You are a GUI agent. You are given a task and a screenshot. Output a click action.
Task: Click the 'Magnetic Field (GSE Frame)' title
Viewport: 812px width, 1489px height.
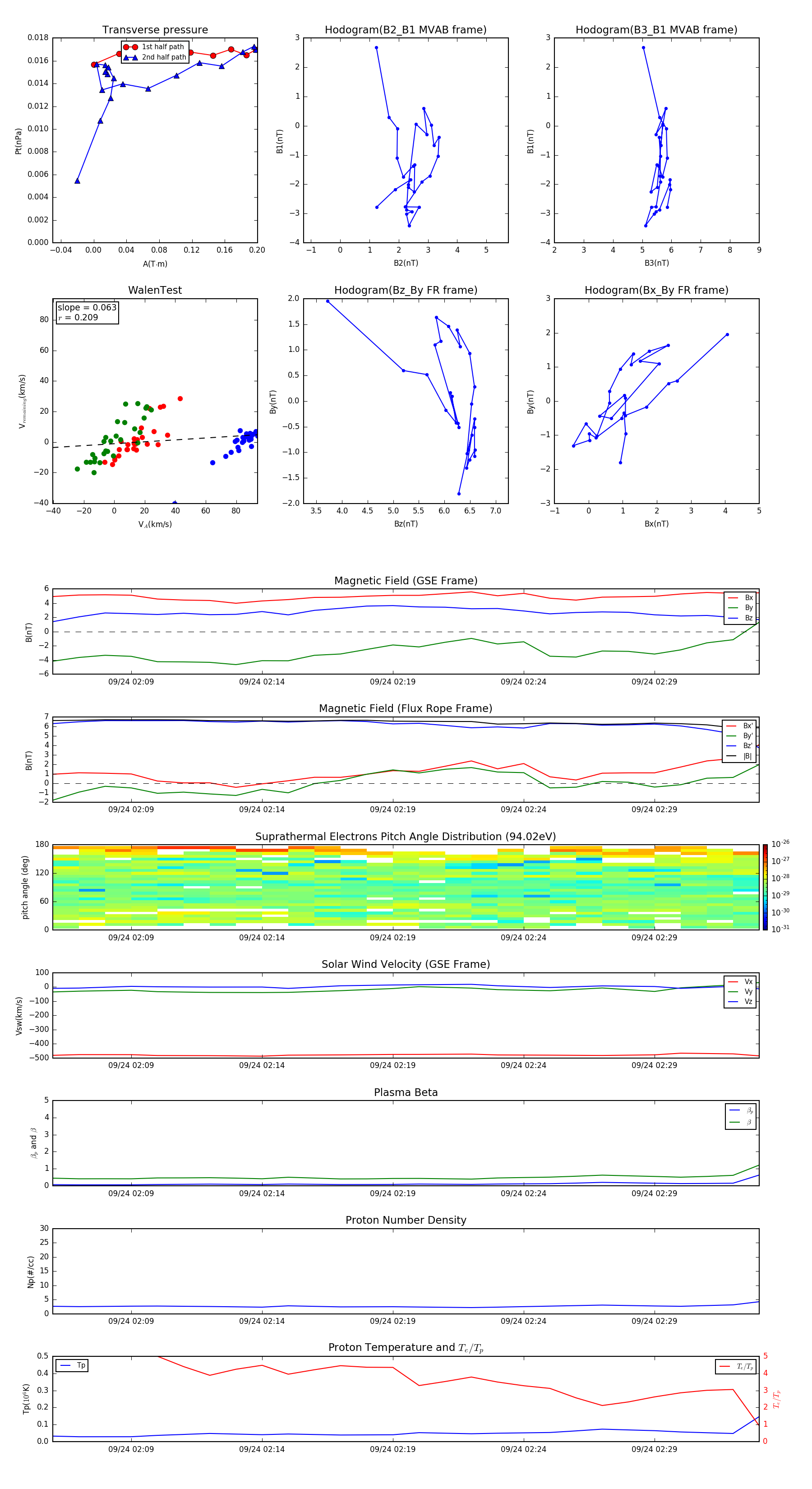tap(406, 581)
